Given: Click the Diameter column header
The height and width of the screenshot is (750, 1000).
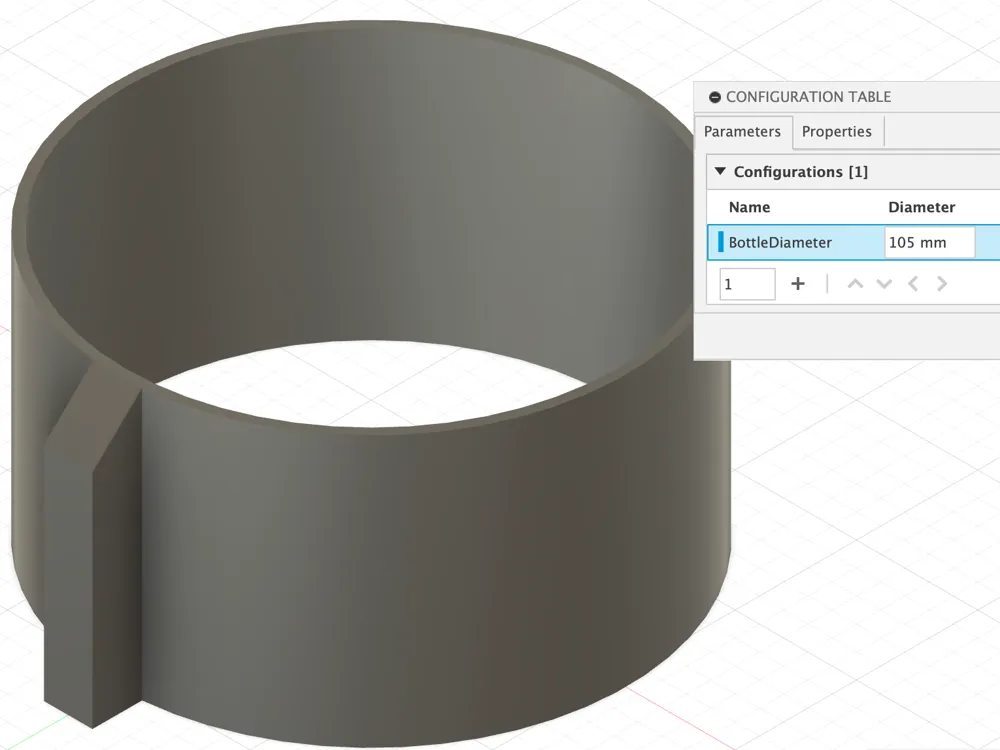Looking at the screenshot, I should [x=921, y=207].
